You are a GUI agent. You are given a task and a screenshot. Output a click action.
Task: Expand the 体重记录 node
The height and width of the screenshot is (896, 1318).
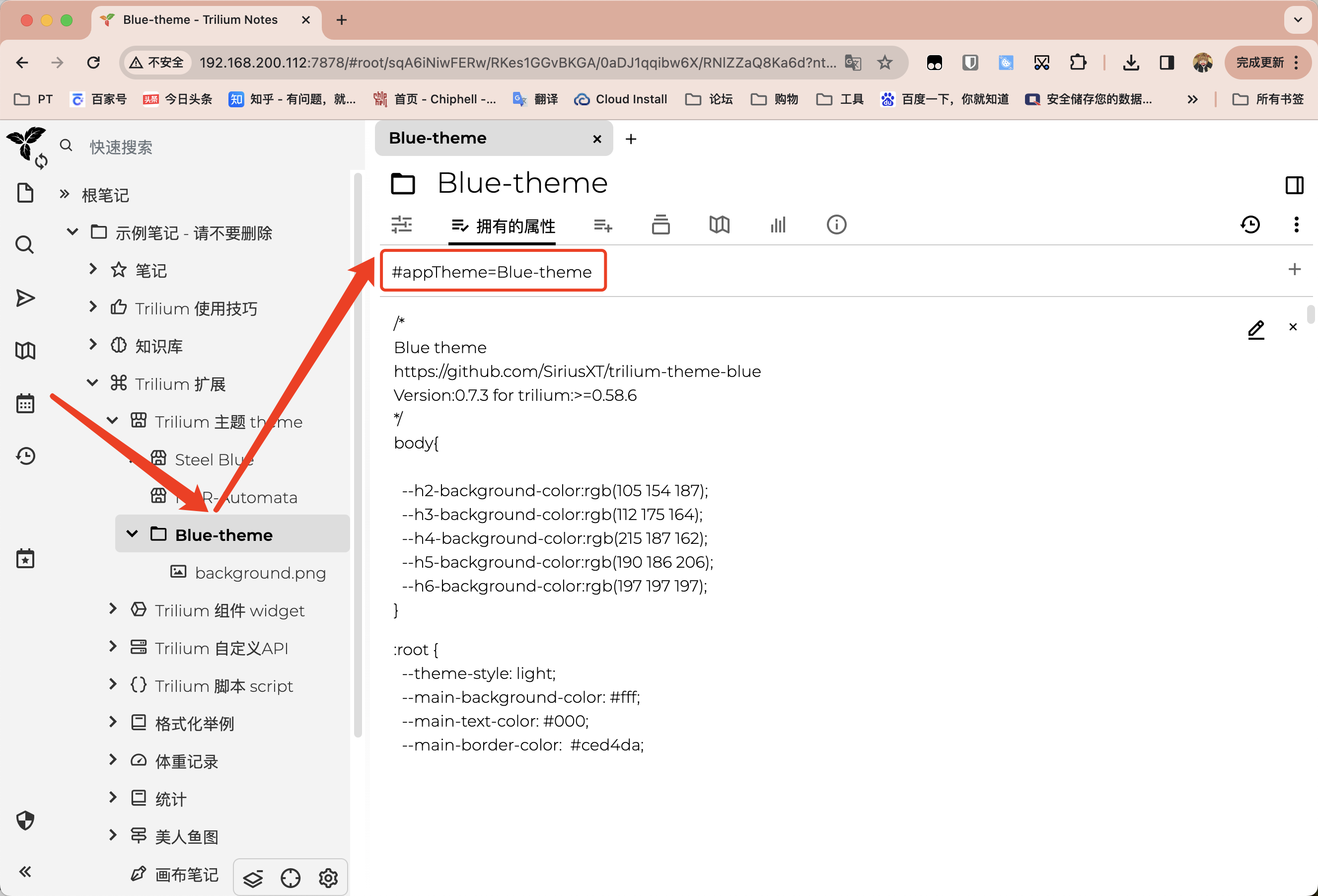113,759
